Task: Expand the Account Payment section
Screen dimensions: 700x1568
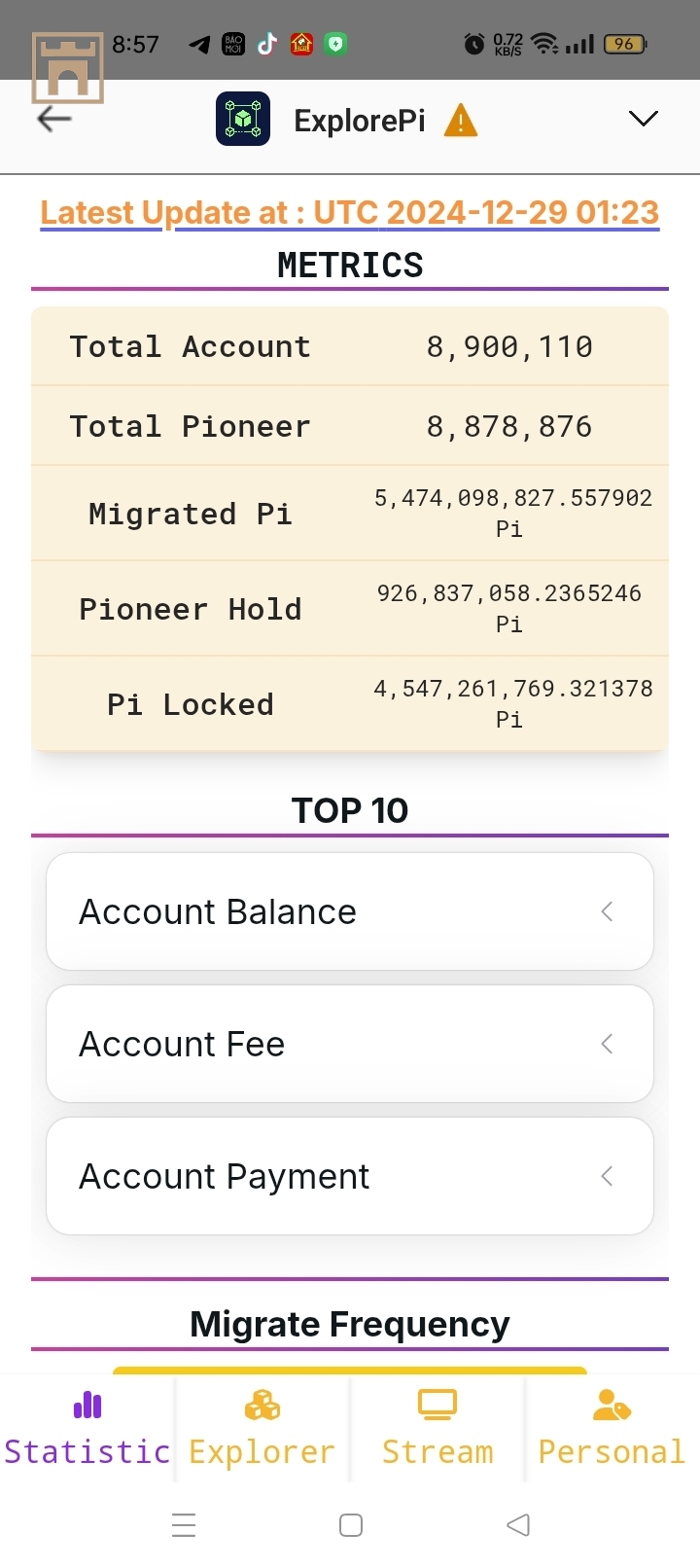Action: coord(350,1176)
